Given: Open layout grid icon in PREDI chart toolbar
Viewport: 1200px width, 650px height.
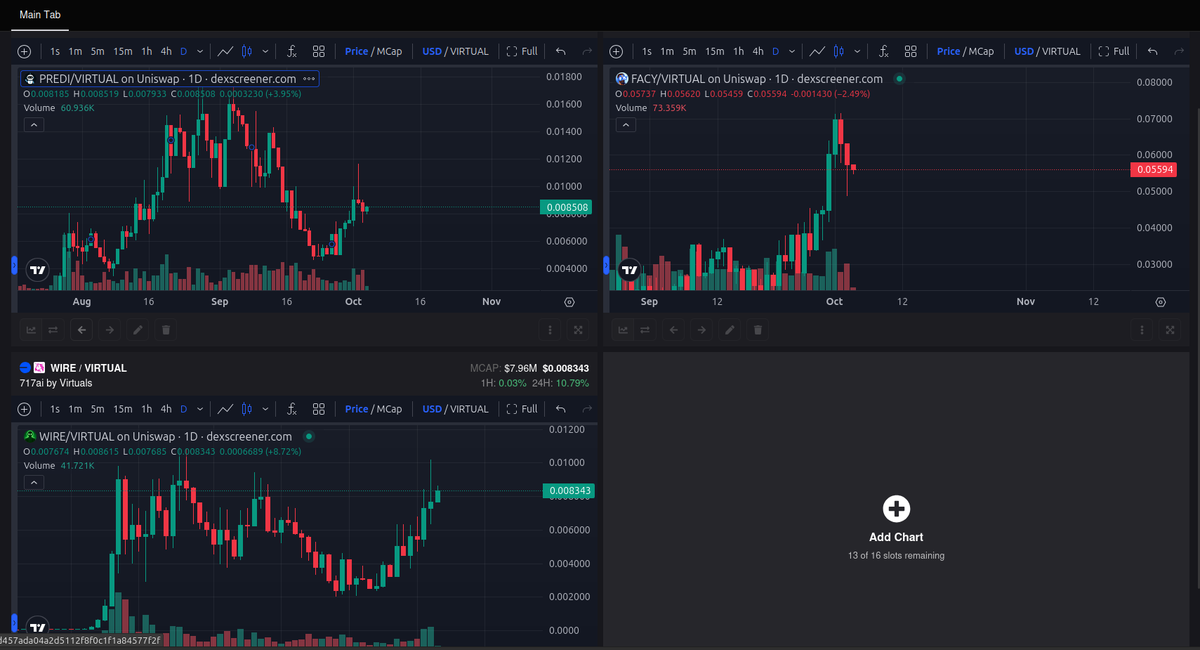Looking at the screenshot, I should click(318, 51).
